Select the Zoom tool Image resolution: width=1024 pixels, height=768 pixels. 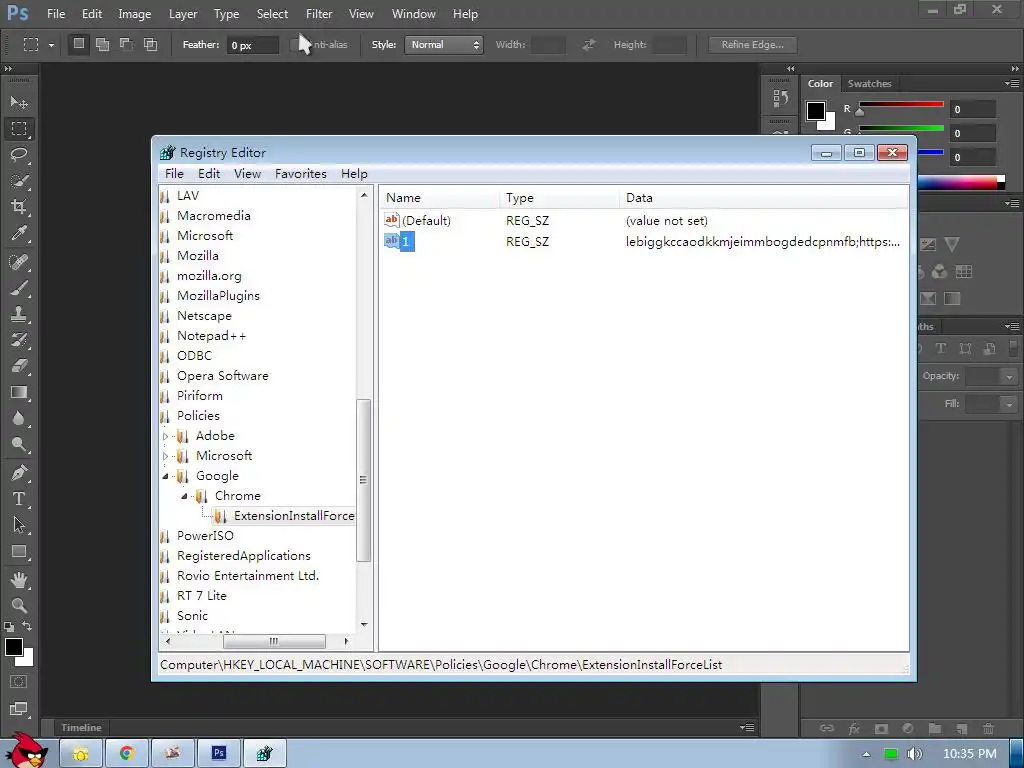19,605
